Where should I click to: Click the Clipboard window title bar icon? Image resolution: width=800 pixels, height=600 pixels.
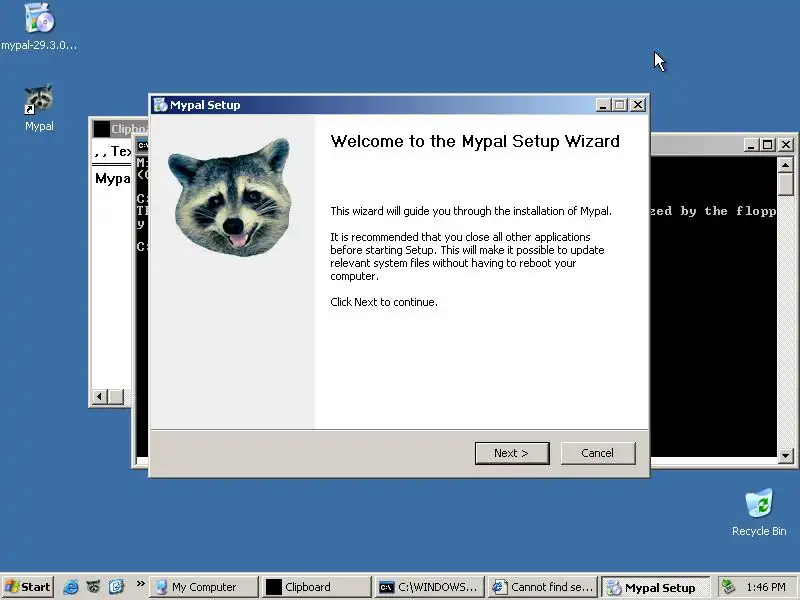102,129
